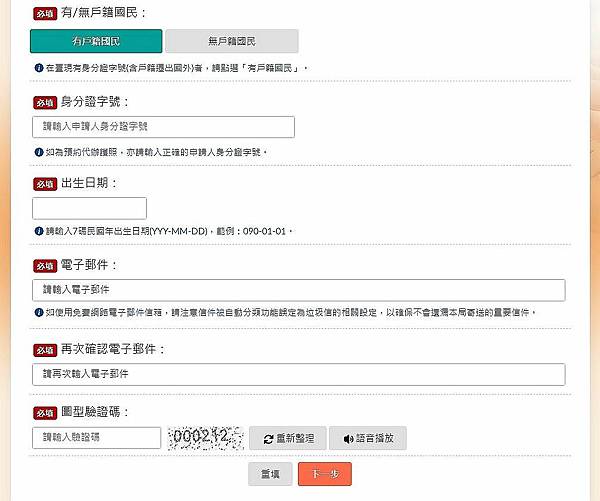The image size is (600, 501).
Task: Refresh the captcha with 重新整理
Action: click(x=288, y=438)
